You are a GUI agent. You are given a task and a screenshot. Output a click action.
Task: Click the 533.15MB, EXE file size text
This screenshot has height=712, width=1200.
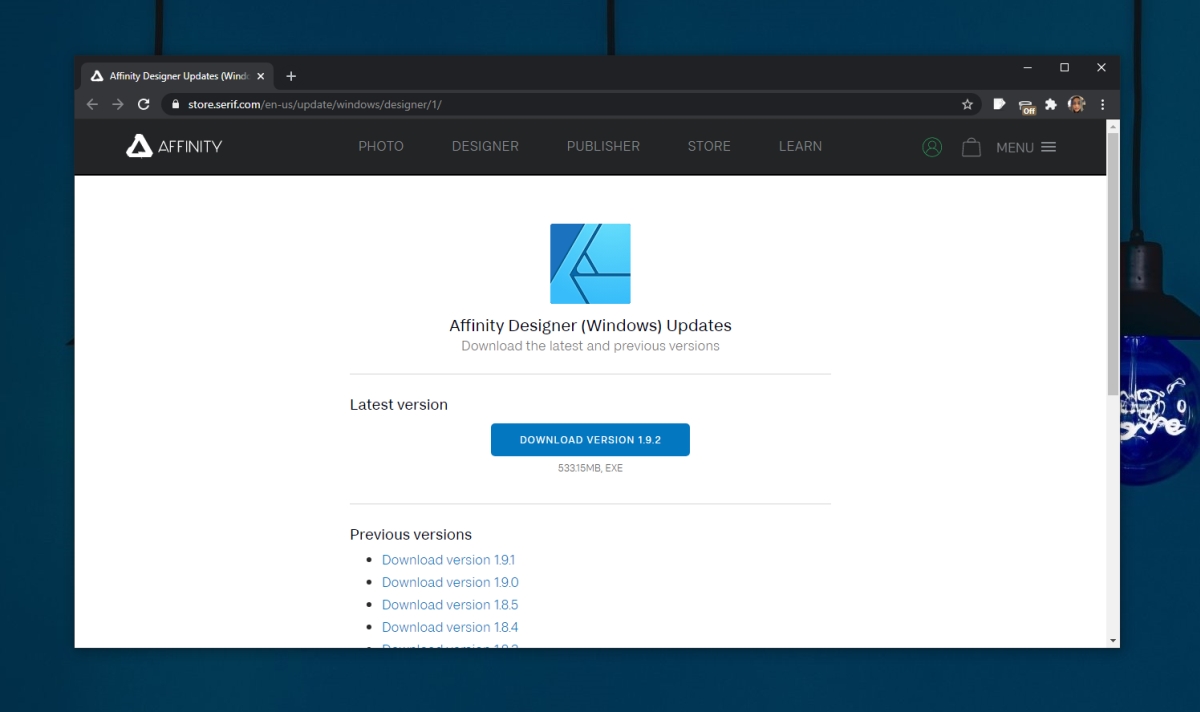click(x=590, y=468)
